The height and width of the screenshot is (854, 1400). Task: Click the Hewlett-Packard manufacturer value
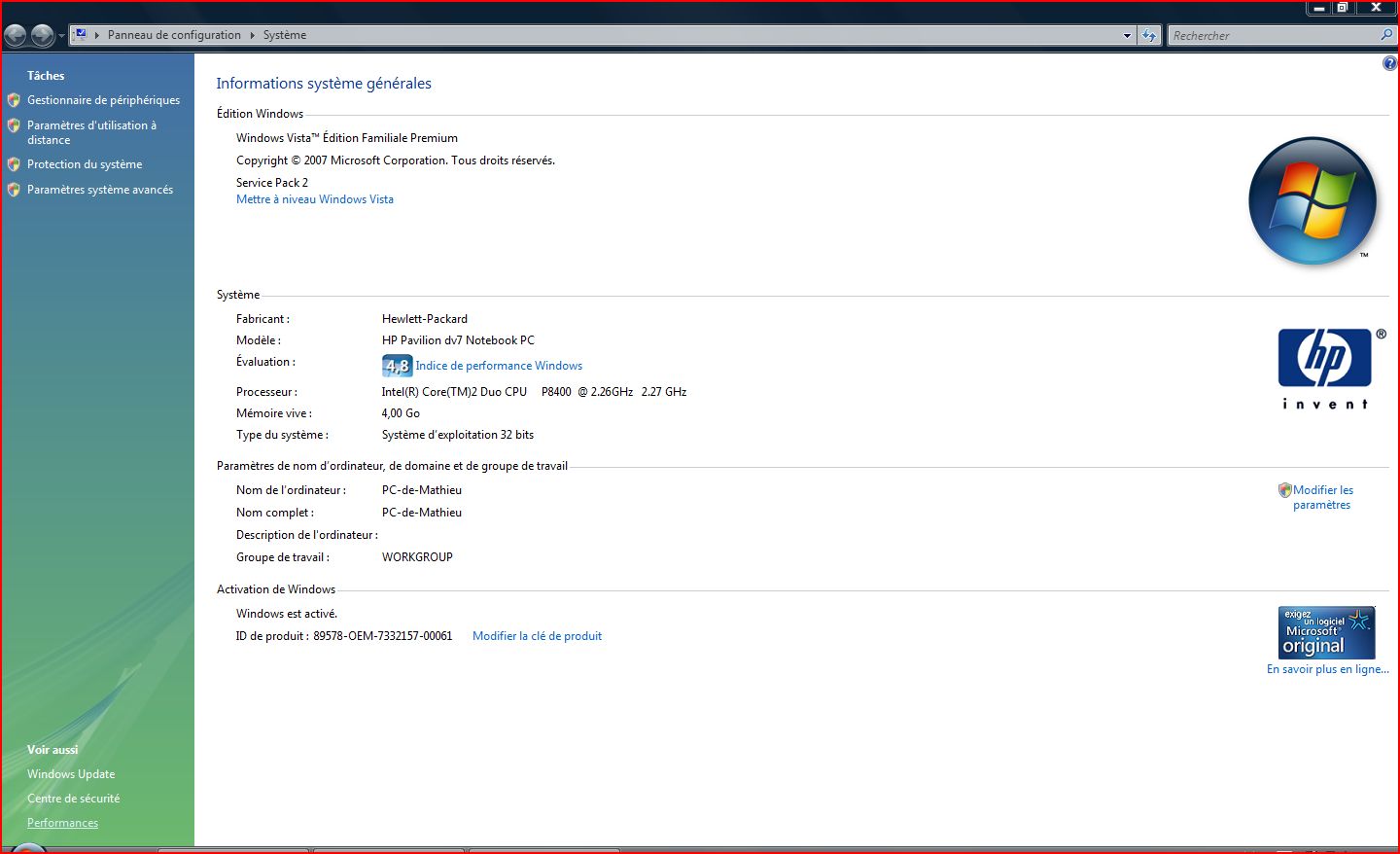425,319
